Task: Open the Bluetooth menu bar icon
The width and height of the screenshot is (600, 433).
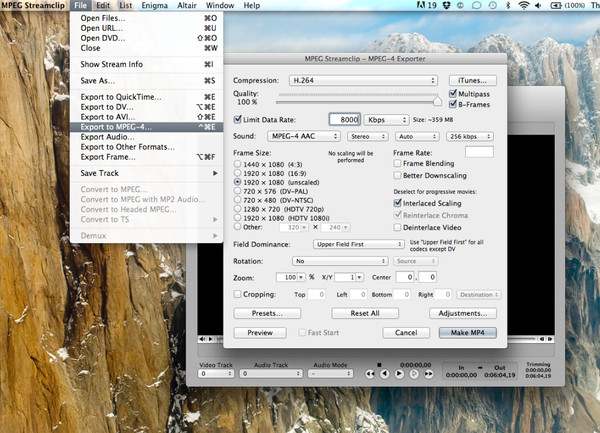Action: point(508,5)
